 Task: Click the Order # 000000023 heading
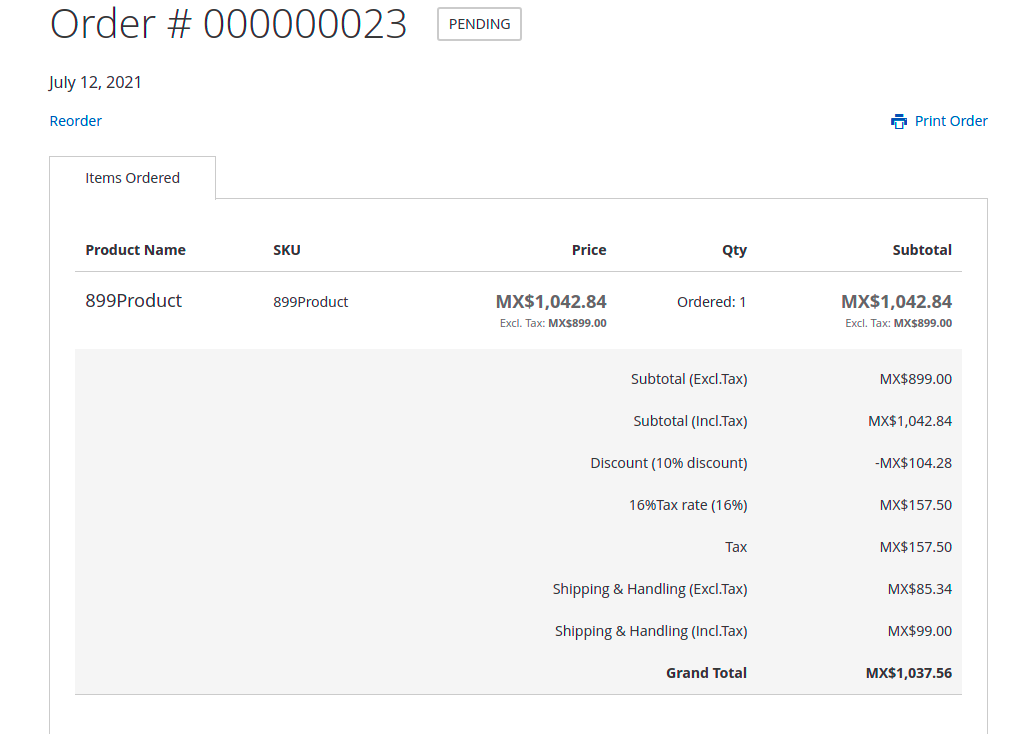point(228,23)
